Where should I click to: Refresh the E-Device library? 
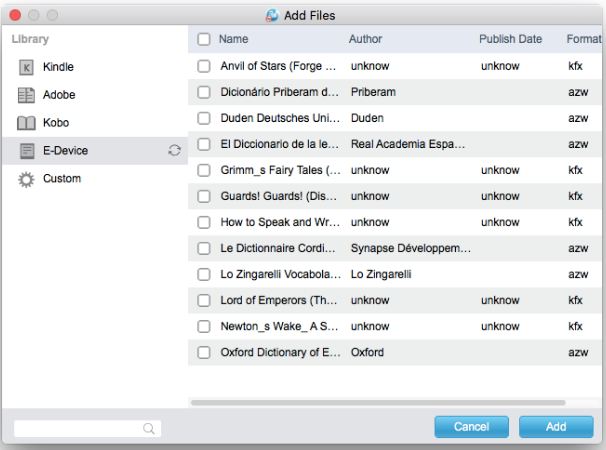pyautogui.click(x=174, y=151)
